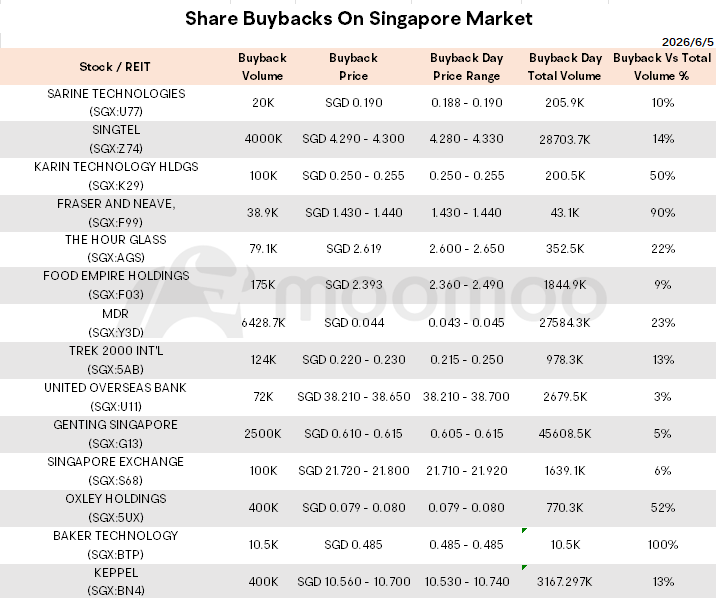Image resolution: width=716 pixels, height=598 pixels.
Task: Click price range '1.430 - 1.440' in range column
Action: click(x=467, y=213)
